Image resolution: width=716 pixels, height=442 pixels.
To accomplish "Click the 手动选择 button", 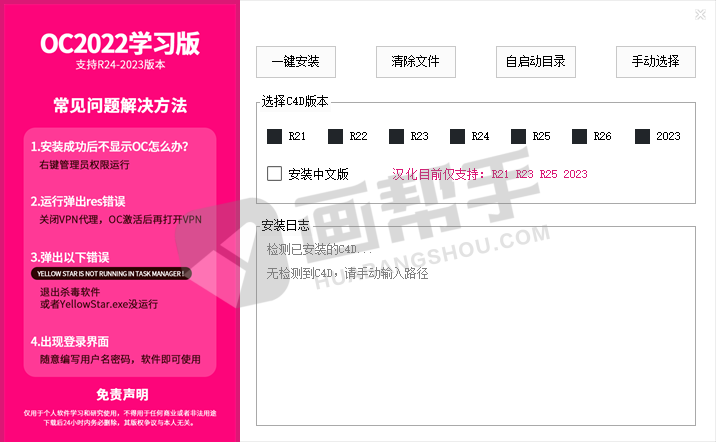I will 656,62.
